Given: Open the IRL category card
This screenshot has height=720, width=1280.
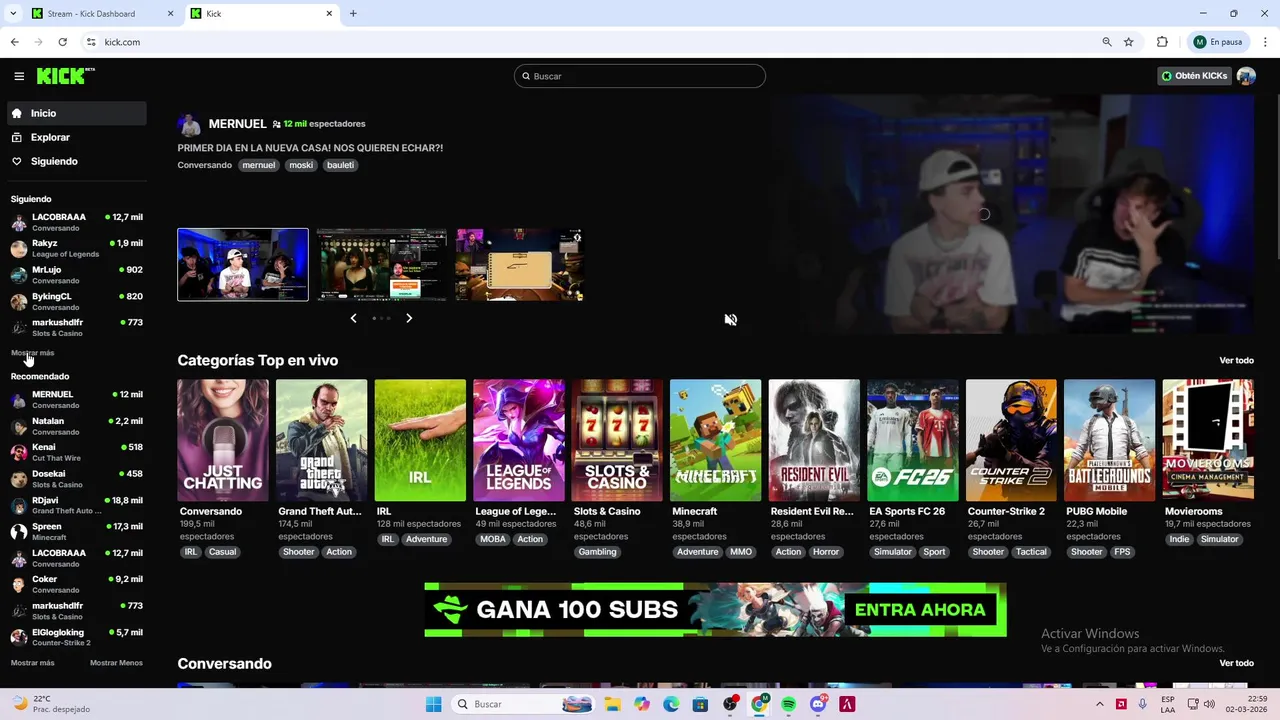Looking at the screenshot, I should (420, 440).
